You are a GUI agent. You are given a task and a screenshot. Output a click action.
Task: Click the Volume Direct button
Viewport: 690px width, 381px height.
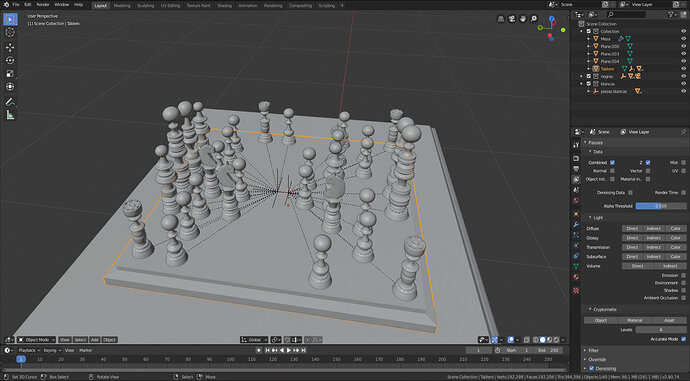tap(638, 266)
